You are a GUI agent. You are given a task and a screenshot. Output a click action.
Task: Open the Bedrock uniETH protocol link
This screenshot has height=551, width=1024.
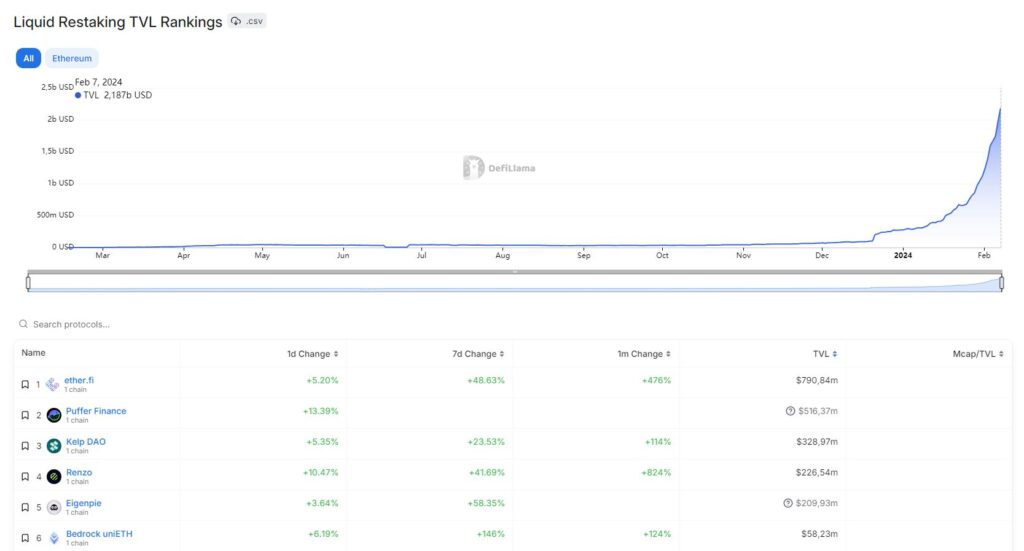coord(99,533)
